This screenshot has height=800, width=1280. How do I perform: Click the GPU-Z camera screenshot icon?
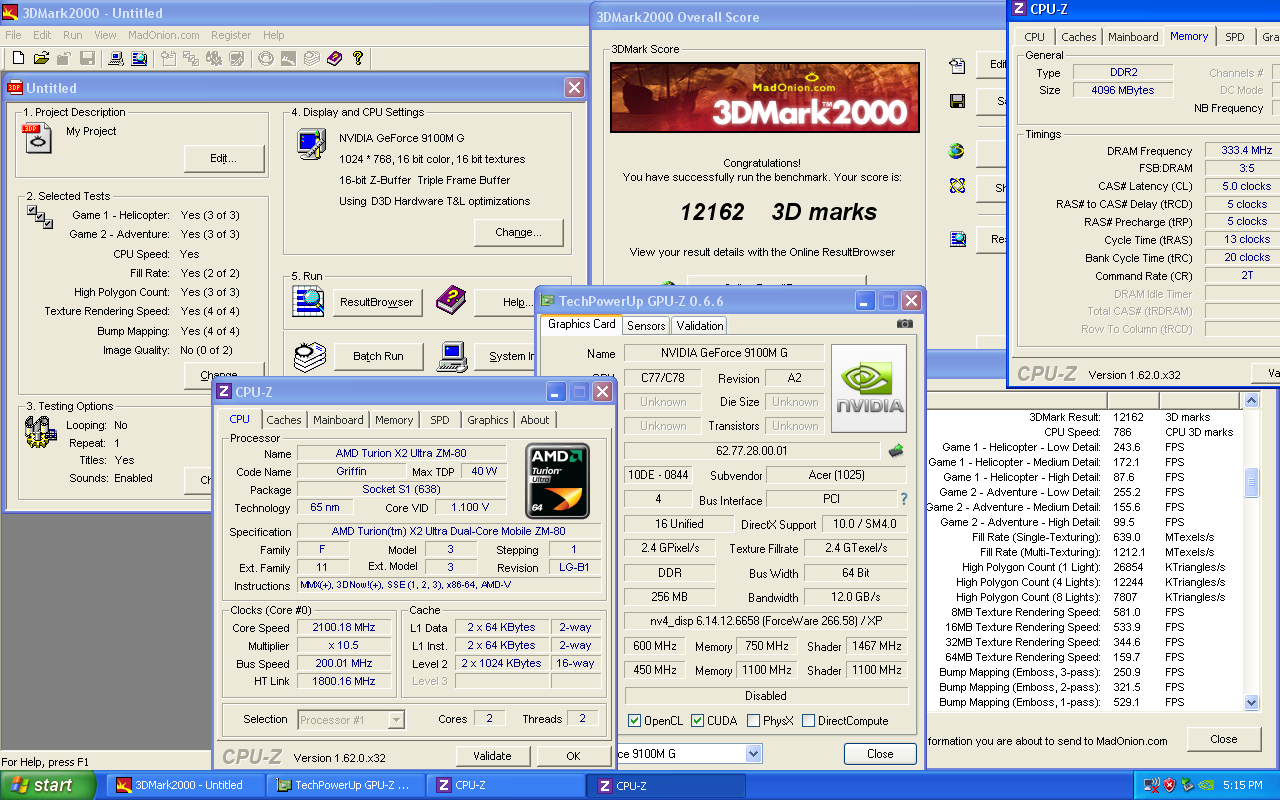[904, 324]
